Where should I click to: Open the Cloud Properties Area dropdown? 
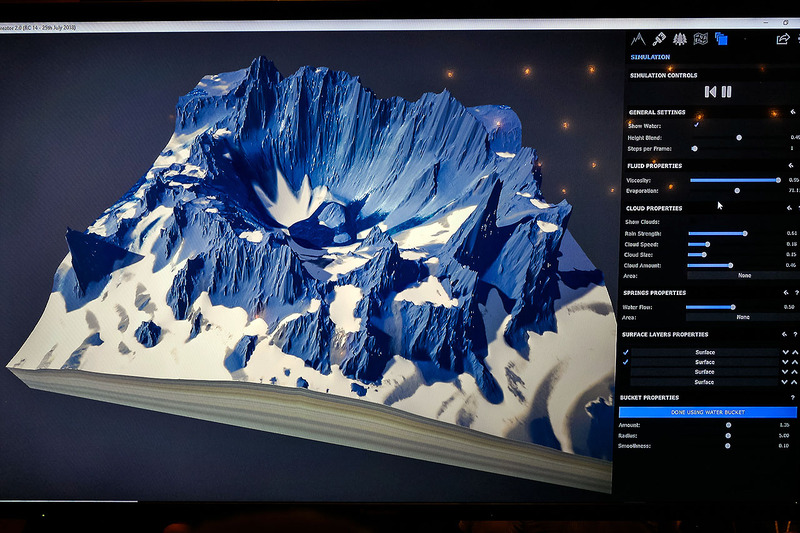click(x=743, y=275)
